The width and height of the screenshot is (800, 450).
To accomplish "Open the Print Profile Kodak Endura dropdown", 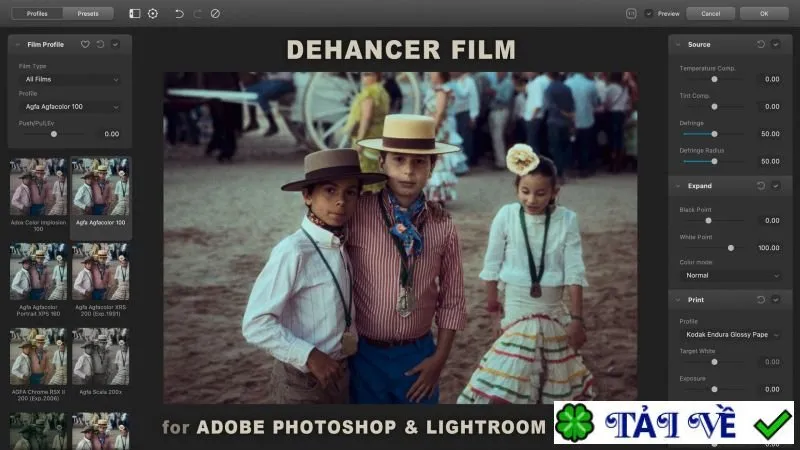I will (x=730, y=335).
